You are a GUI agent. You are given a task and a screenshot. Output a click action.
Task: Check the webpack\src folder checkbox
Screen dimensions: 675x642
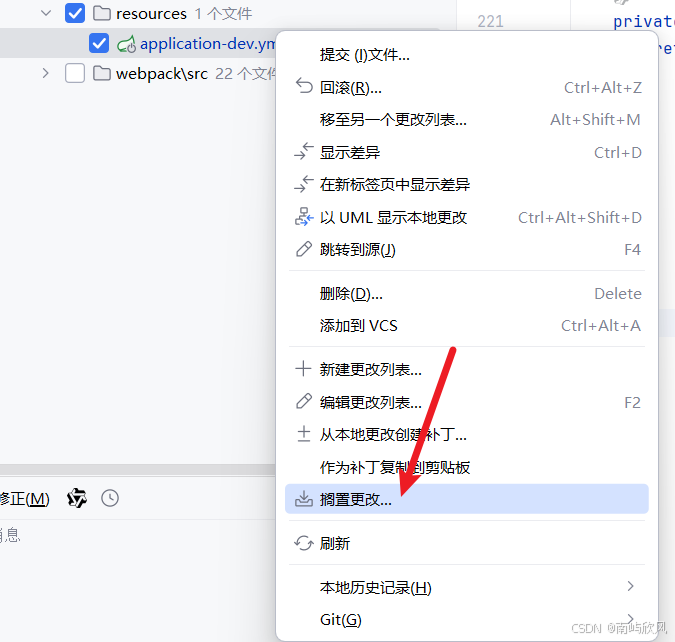click(x=75, y=73)
